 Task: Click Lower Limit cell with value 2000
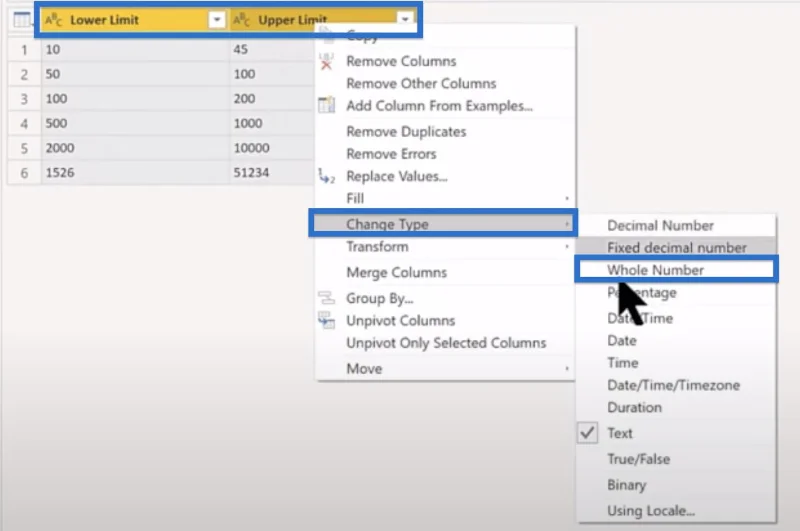coord(135,148)
